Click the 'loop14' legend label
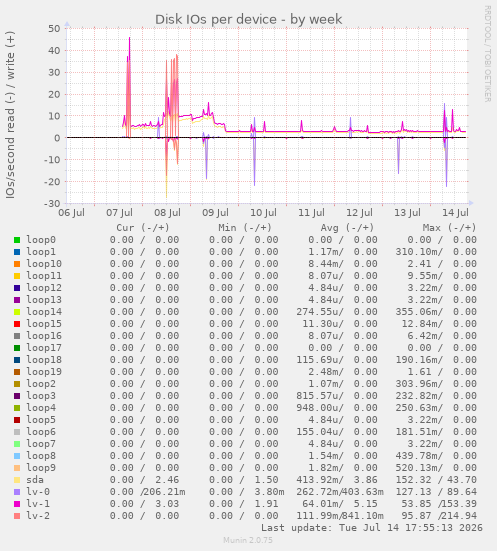This screenshot has height=551, width=497. (x=44, y=311)
